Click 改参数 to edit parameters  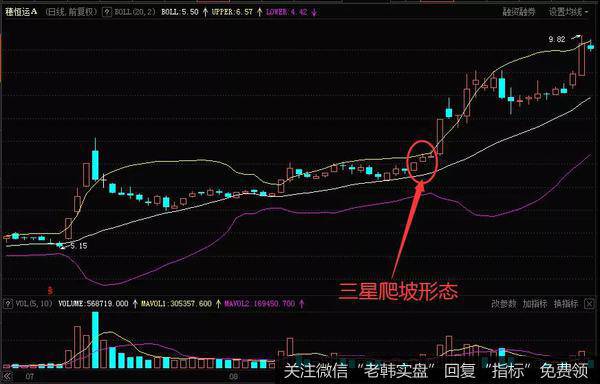(504, 304)
